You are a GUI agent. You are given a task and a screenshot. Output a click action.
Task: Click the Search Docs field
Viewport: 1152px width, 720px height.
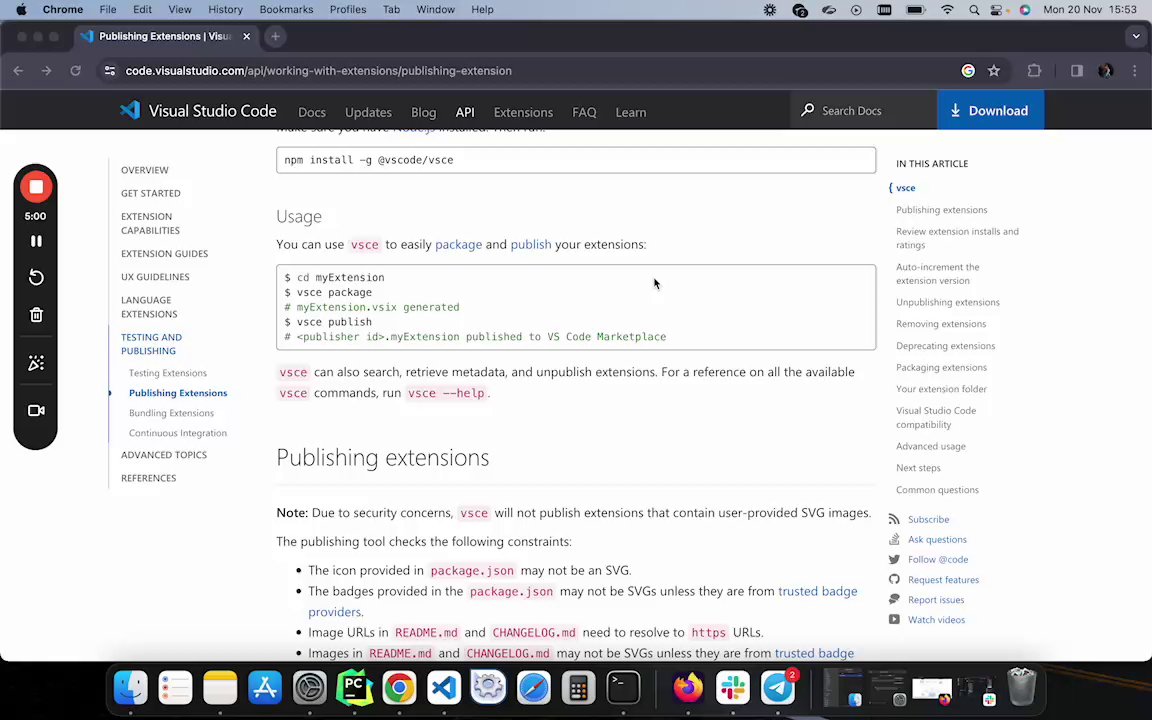point(863,111)
